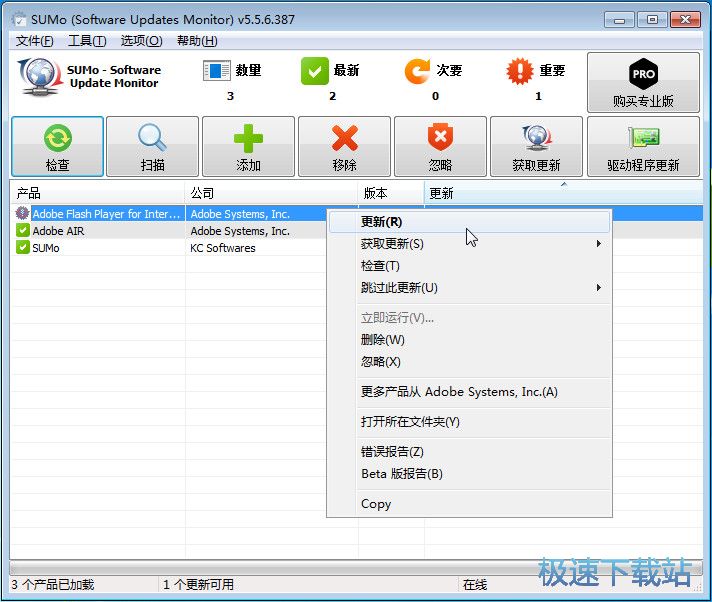Open the 选项(O) menu
Viewport: 712px width, 602px height.
(x=141, y=41)
